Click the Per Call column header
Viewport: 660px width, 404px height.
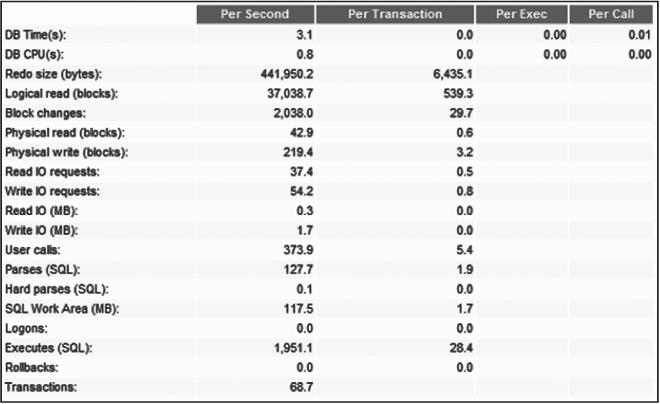click(609, 14)
